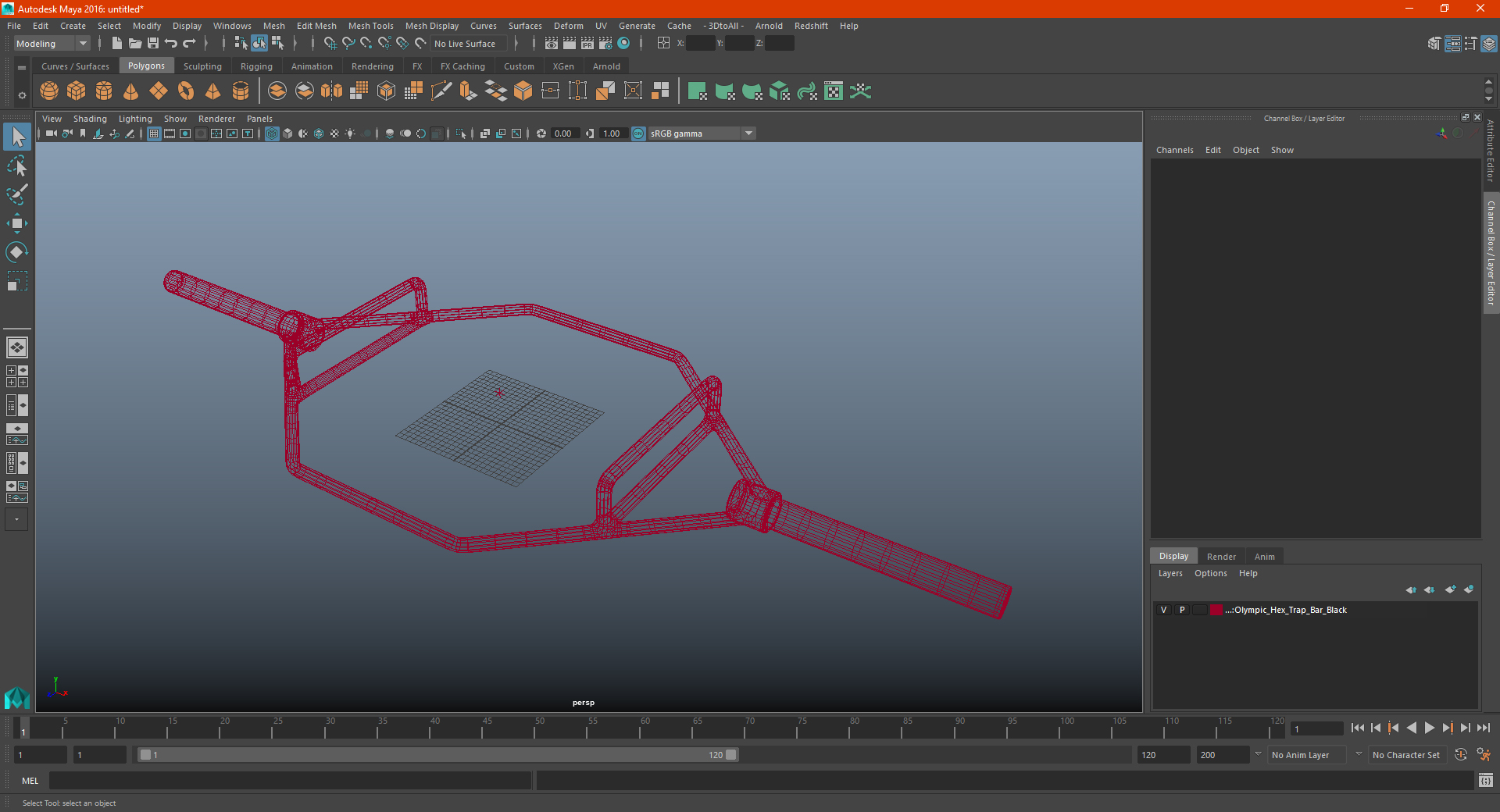Screen dimensions: 1500x812
Task: Click the Undo arrow icon
Action: click(x=171, y=44)
